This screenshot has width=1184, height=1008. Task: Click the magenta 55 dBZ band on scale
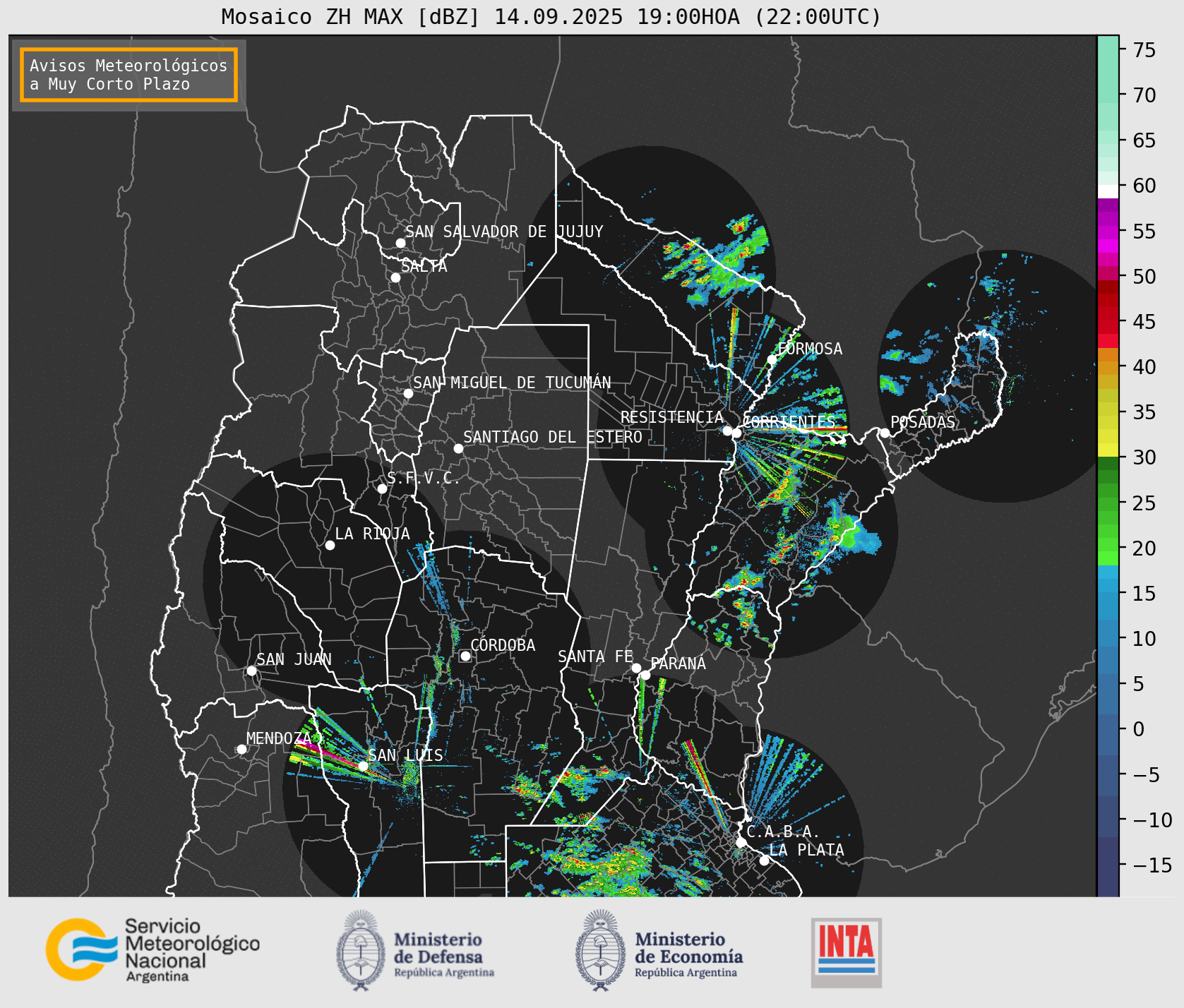(1108, 232)
